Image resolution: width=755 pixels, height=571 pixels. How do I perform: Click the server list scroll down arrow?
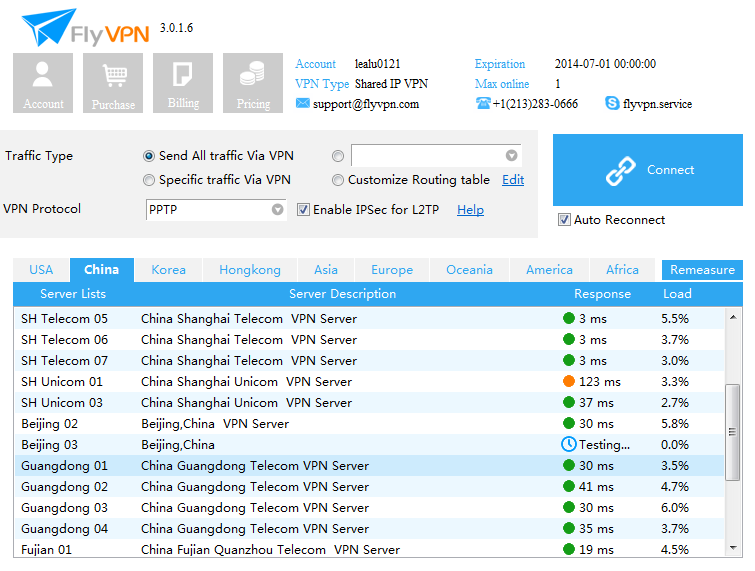pos(733,547)
